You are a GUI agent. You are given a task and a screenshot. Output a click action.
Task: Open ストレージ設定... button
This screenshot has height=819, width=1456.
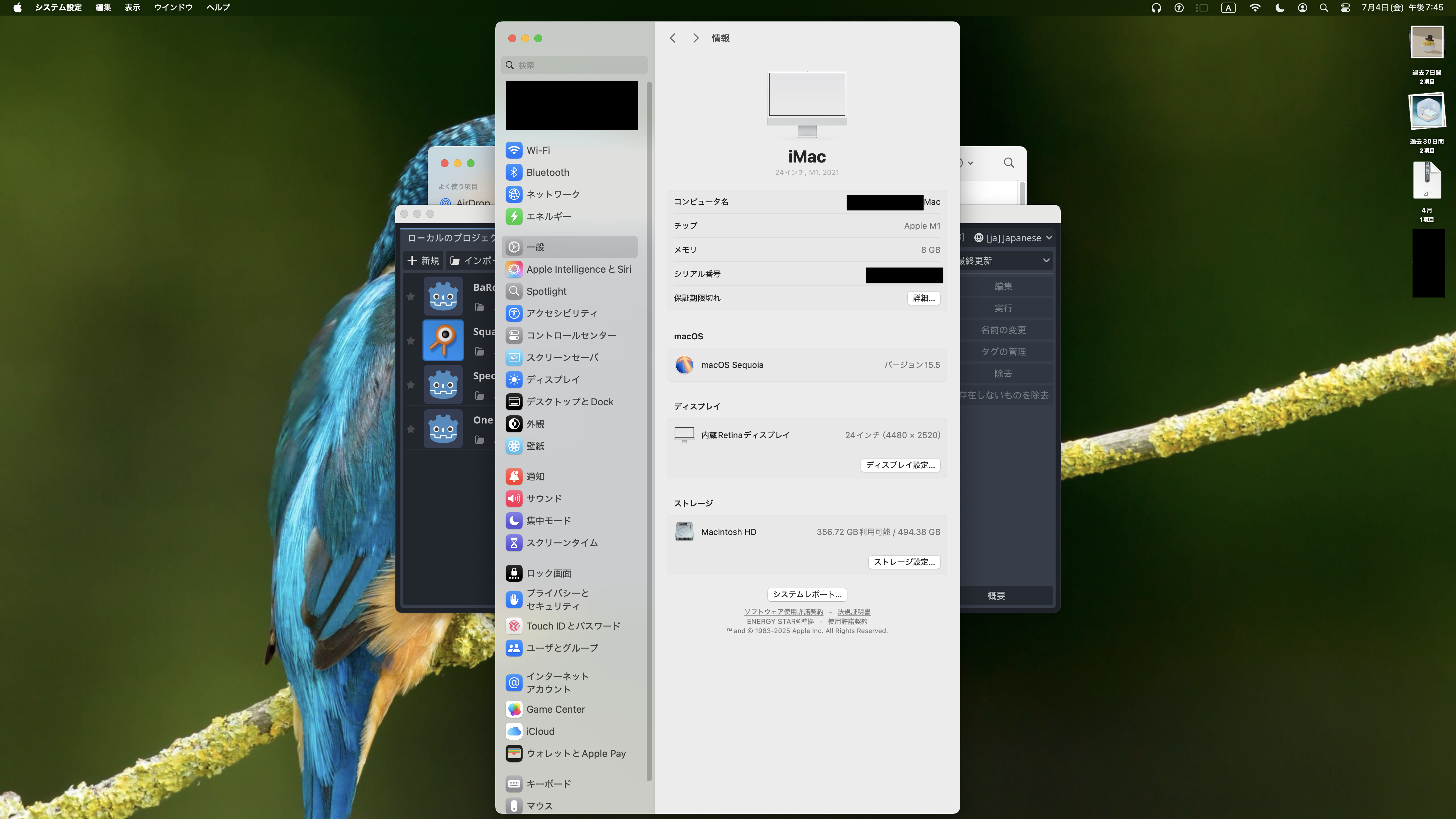point(904,562)
